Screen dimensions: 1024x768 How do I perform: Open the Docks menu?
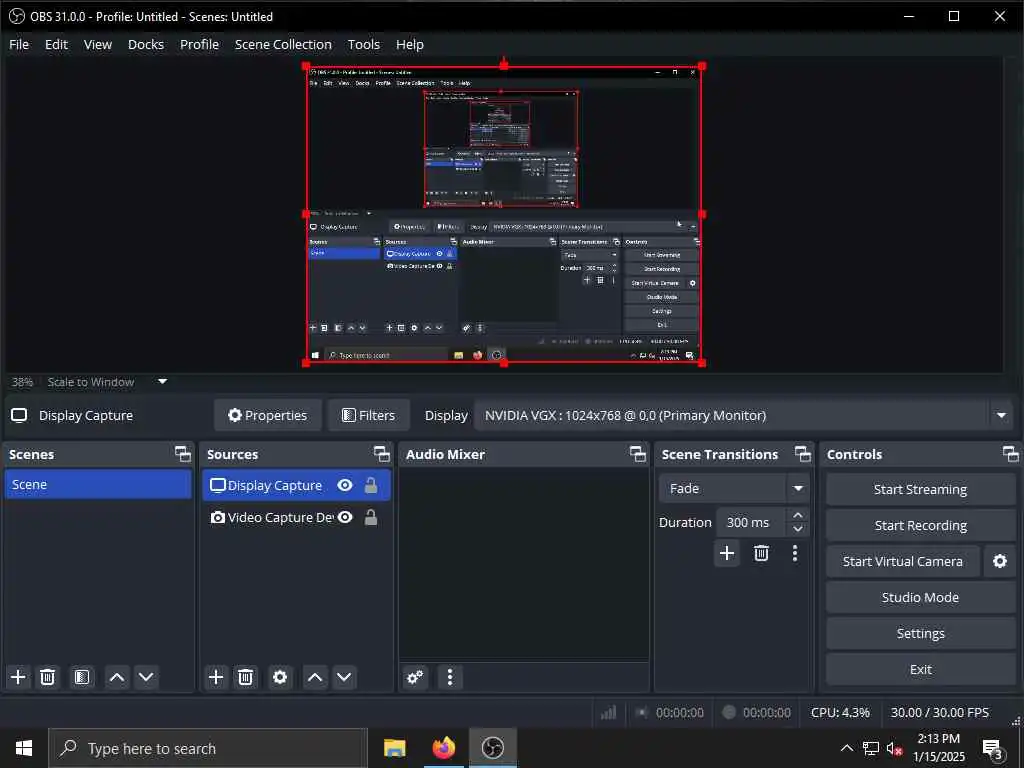point(146,44)
